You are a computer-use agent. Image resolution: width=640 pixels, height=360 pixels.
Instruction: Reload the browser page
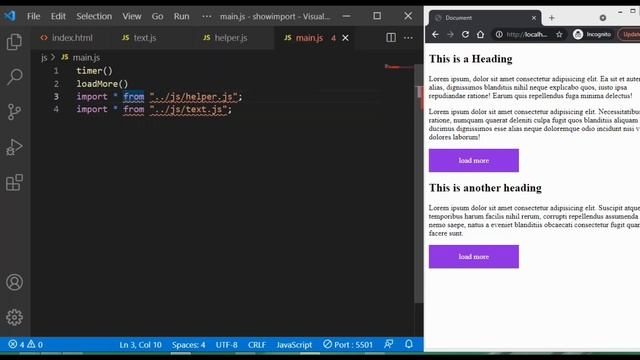coord(465,34)
